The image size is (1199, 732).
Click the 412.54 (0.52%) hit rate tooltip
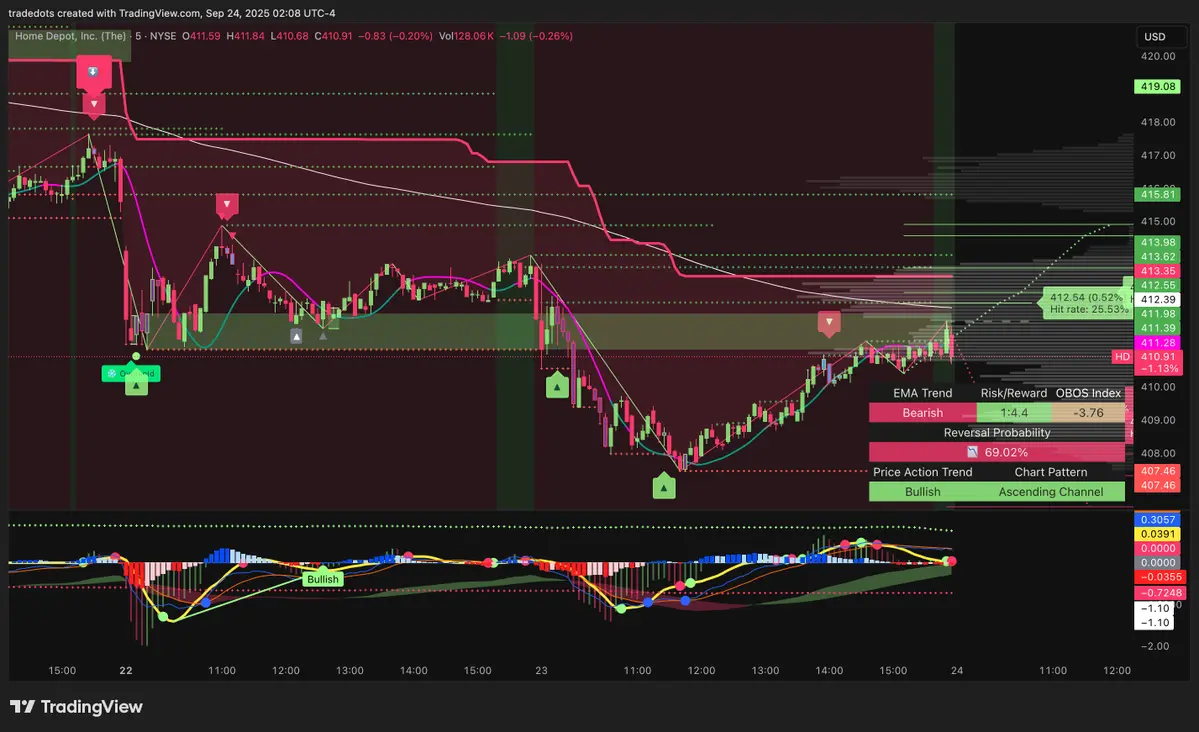(x=1088, y=303)
